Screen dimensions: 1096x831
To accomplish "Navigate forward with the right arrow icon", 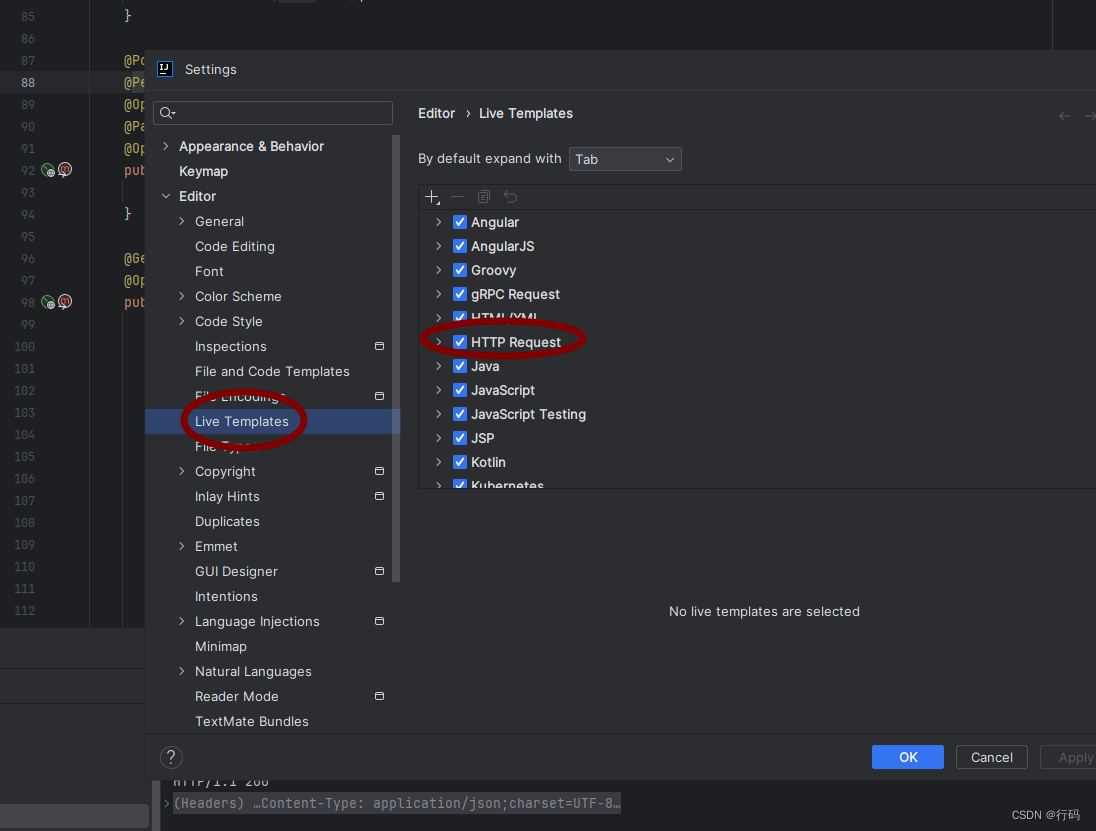I will click(1089, 115).
